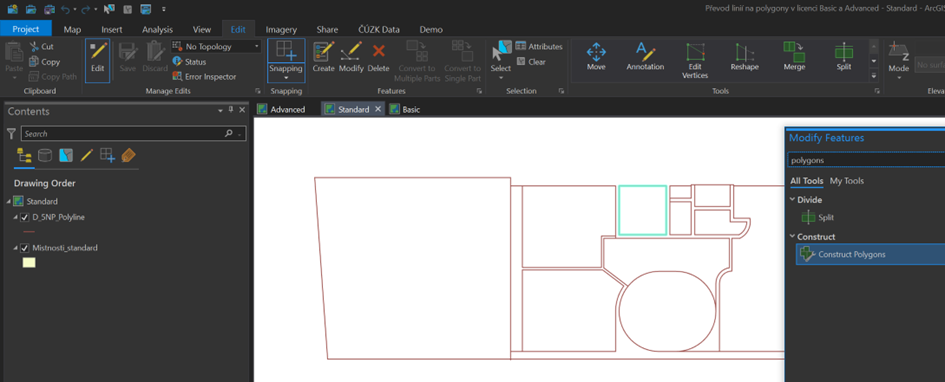This screenshot has width=945, height=382.
Task: Switch to My Tools list
Action: click(846, 181)
